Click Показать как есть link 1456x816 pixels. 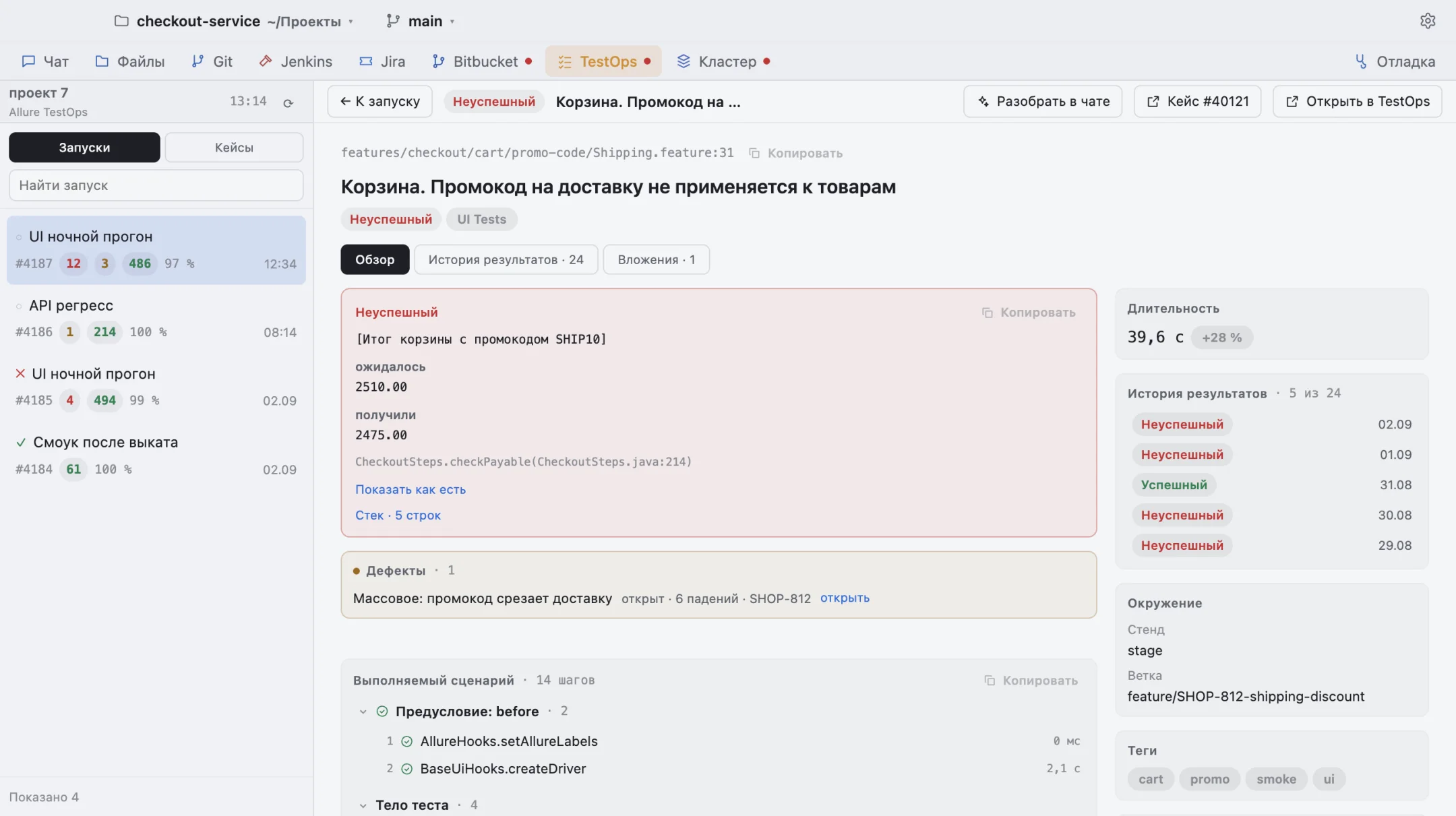point(411,489)
